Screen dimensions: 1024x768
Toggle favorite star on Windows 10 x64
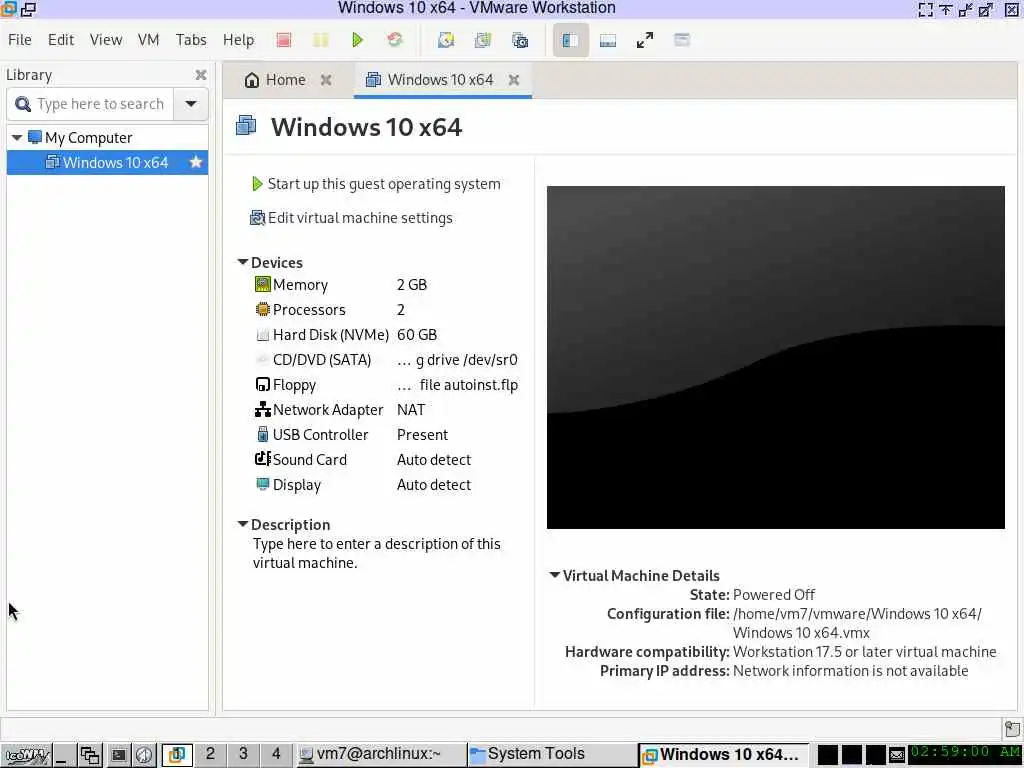pyautogui.click(x=195, y=162)
